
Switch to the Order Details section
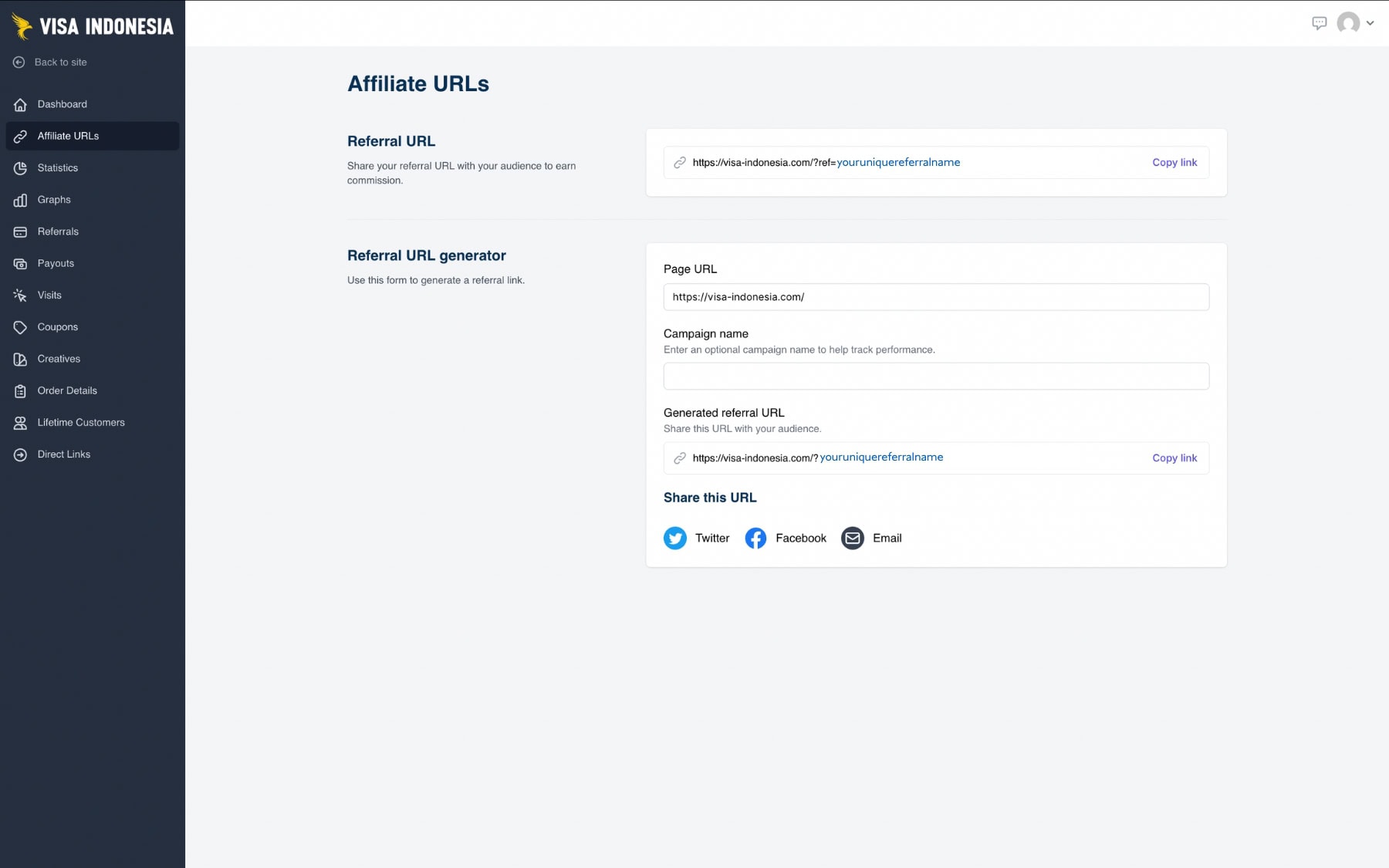click(x=68, y=390)
